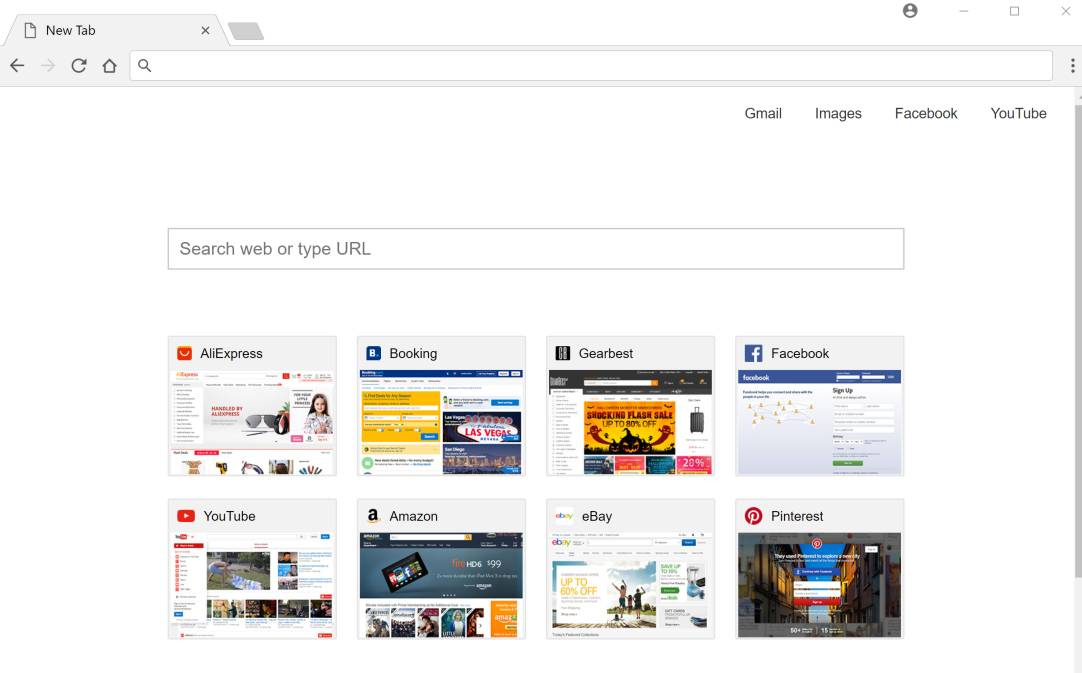Click the Pinterest tile title
Screen dimensions: 1082x673
pyautogui.click(x=797, y=516)
